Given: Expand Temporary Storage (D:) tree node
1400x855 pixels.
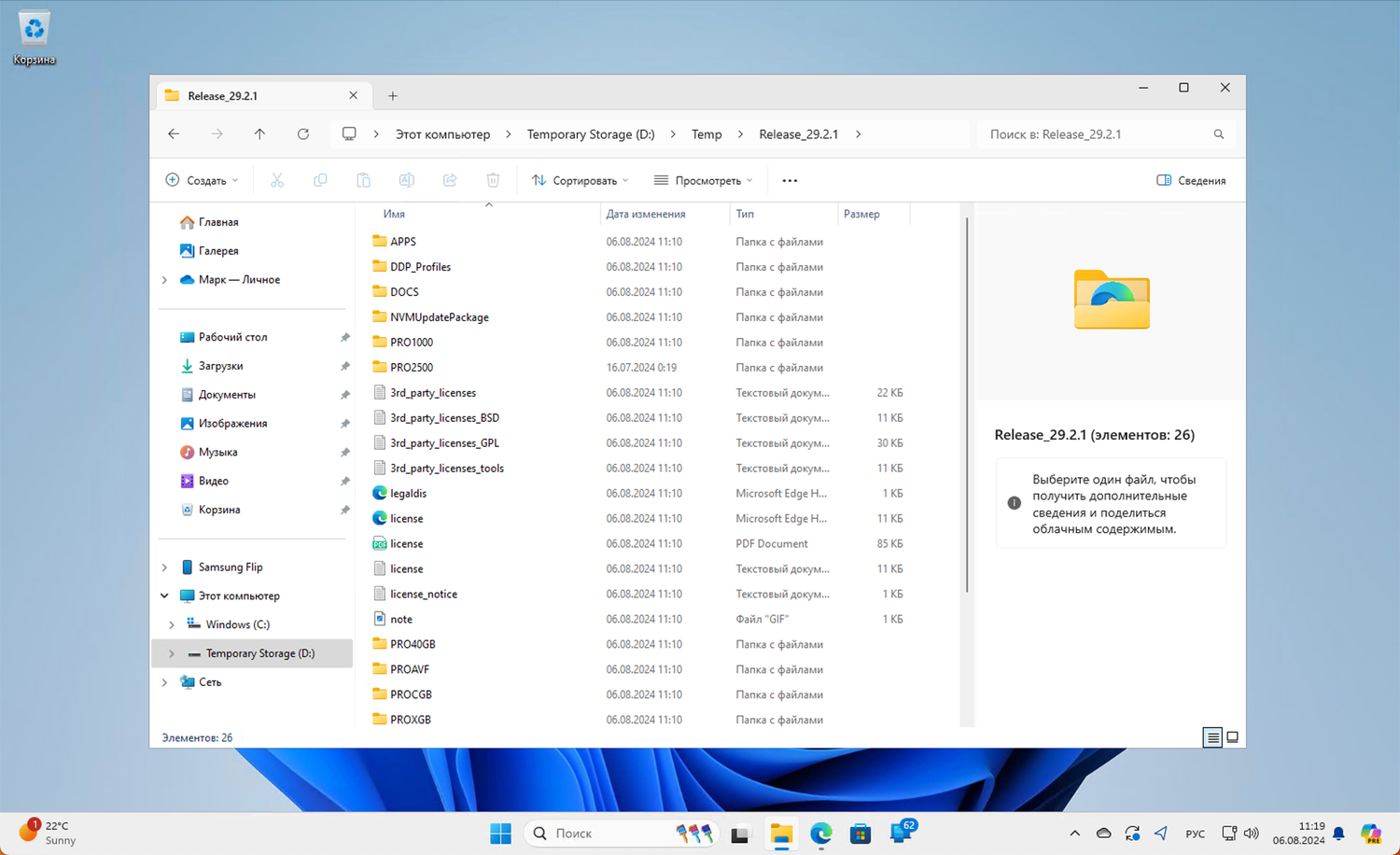Looking at the screenshot, I should tap(172, 654).
